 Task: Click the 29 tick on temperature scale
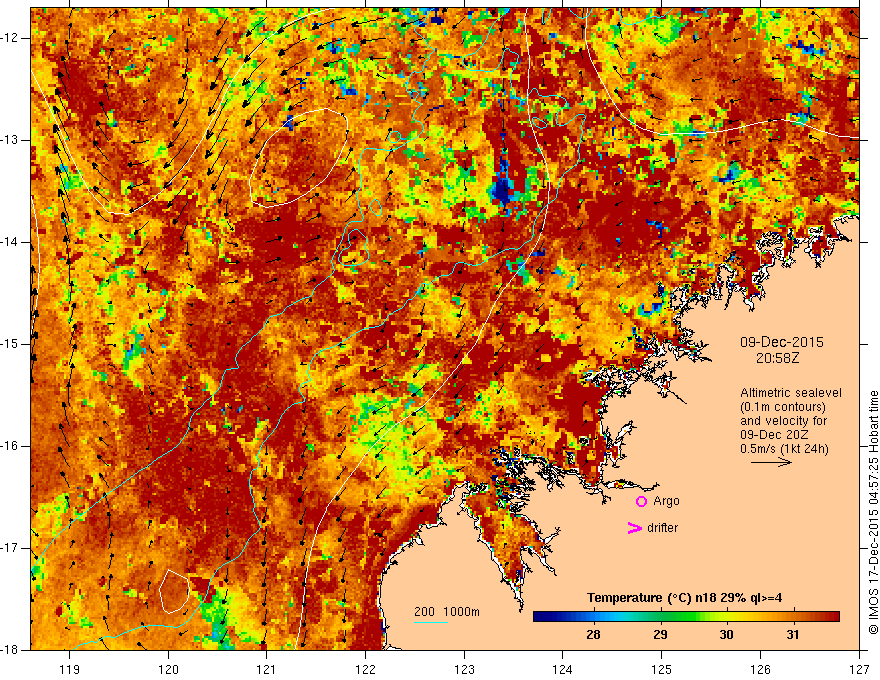660,635
